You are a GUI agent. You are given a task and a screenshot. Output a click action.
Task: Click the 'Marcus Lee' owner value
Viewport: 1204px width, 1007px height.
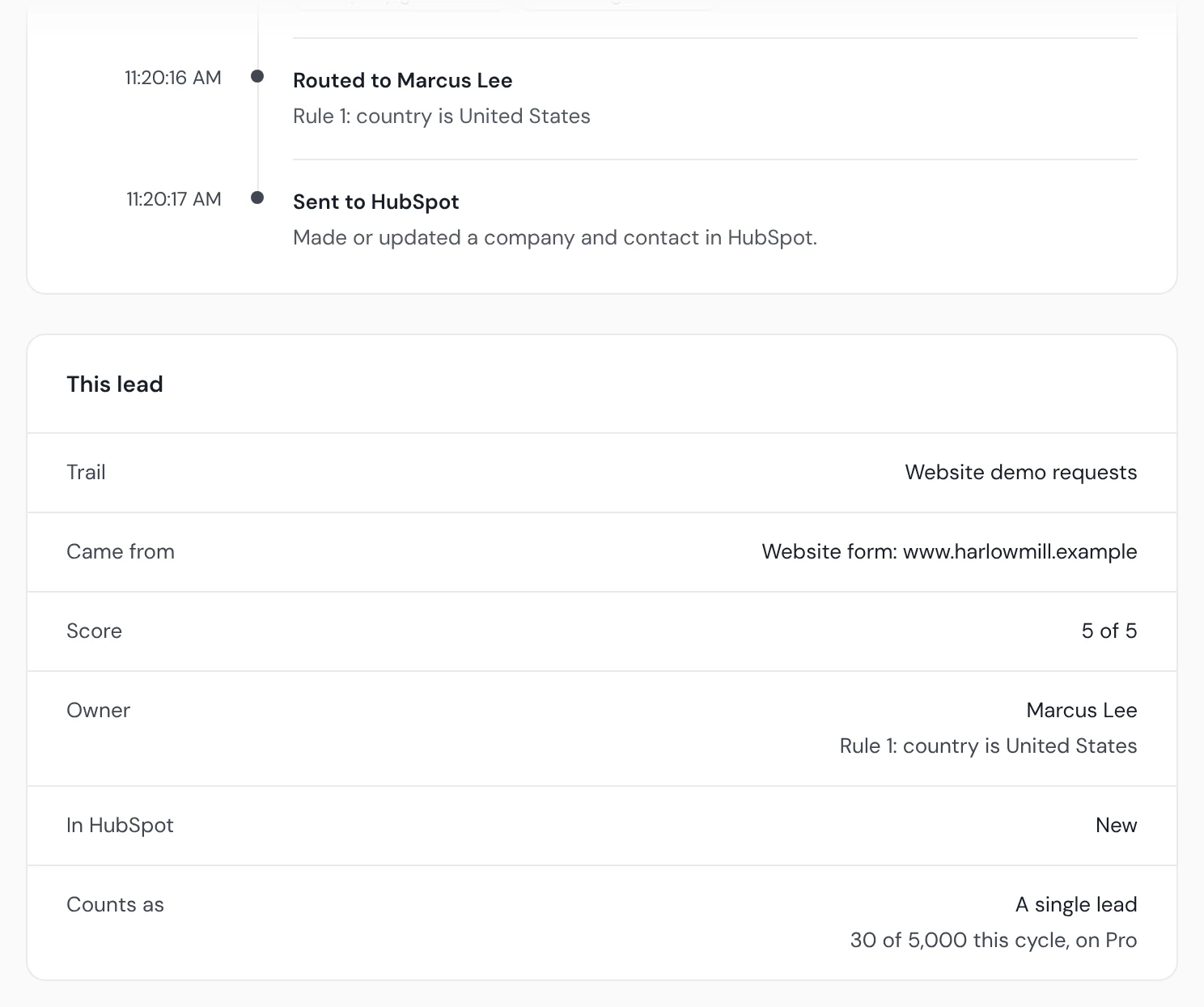(1081, 710)
